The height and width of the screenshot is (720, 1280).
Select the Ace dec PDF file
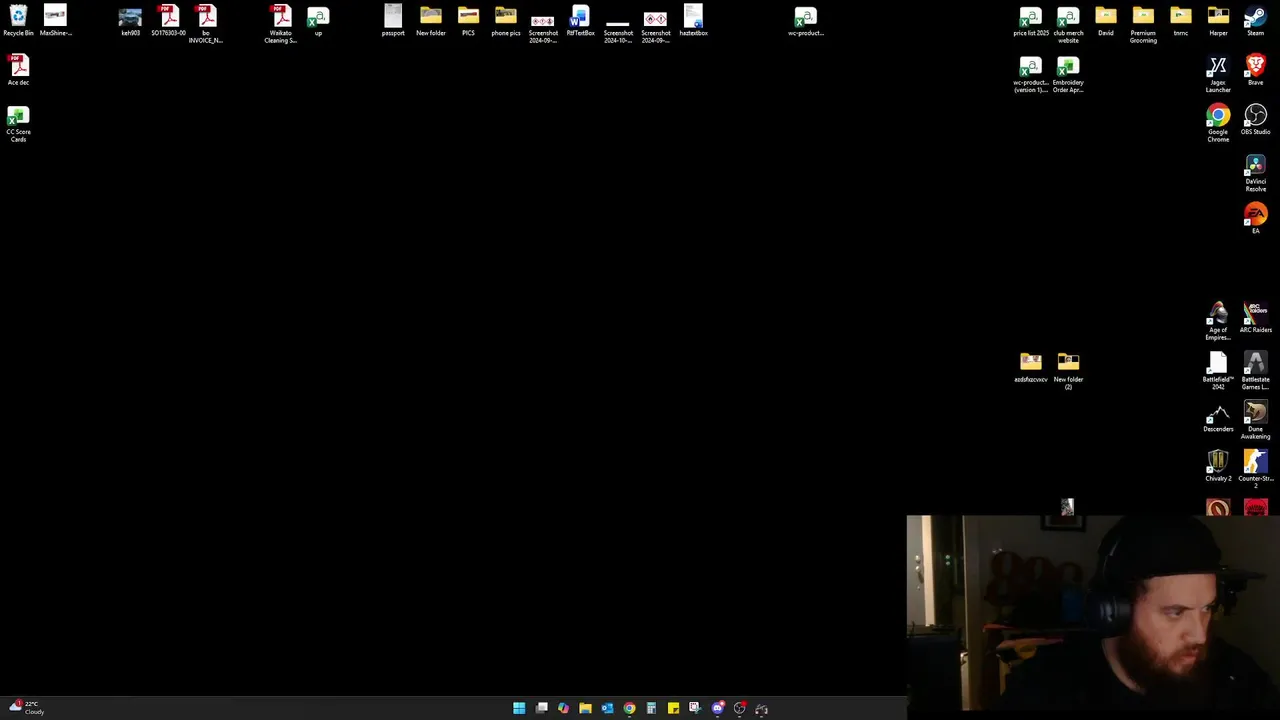(x=18, y=70)
